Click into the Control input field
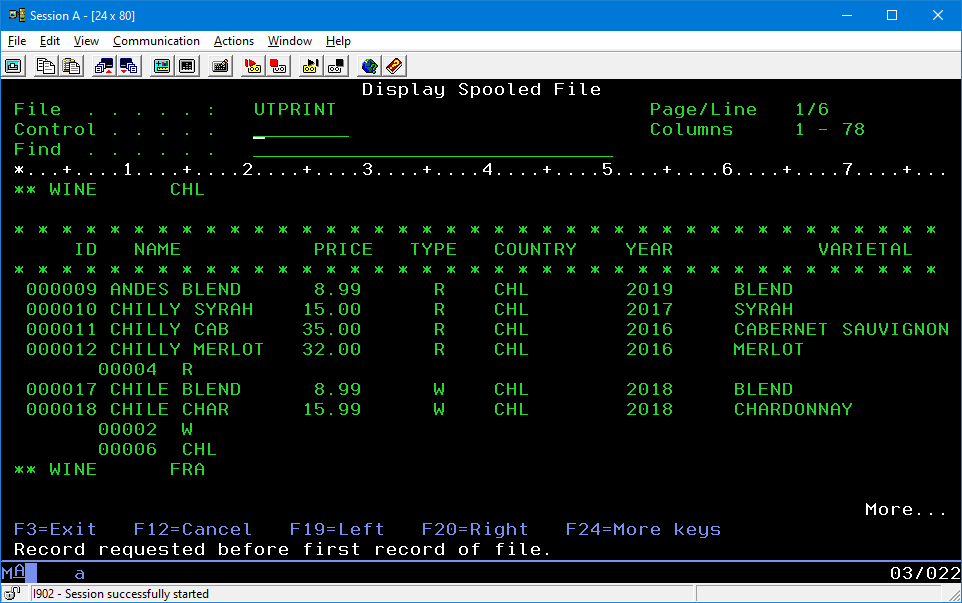 (301, 129)
